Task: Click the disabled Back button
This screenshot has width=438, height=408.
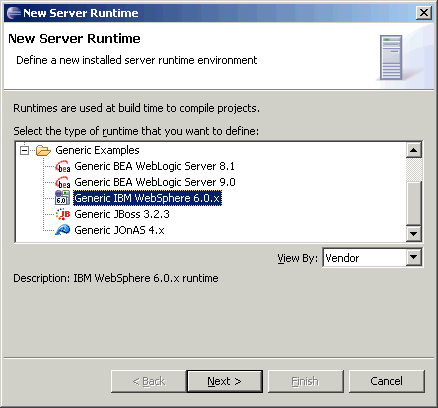Action: [148, 381]
